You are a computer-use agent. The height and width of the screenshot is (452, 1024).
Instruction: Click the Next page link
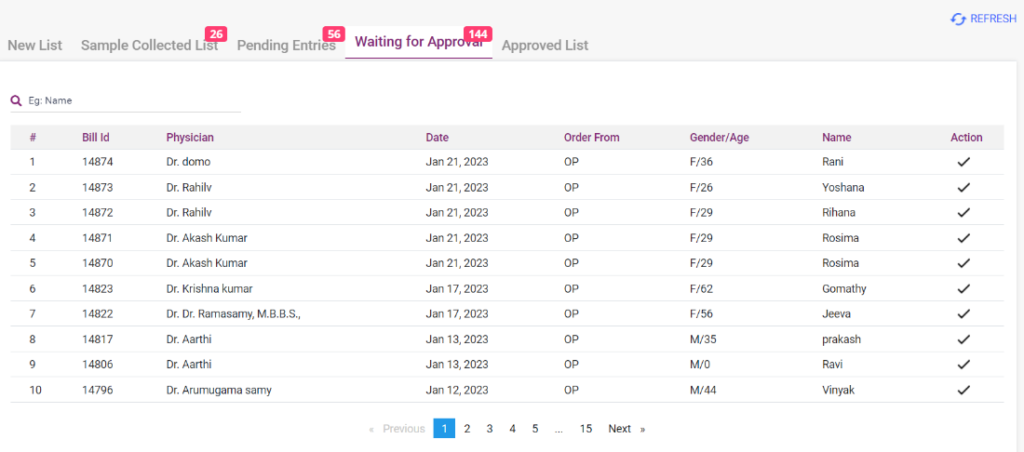click(620, 428)
